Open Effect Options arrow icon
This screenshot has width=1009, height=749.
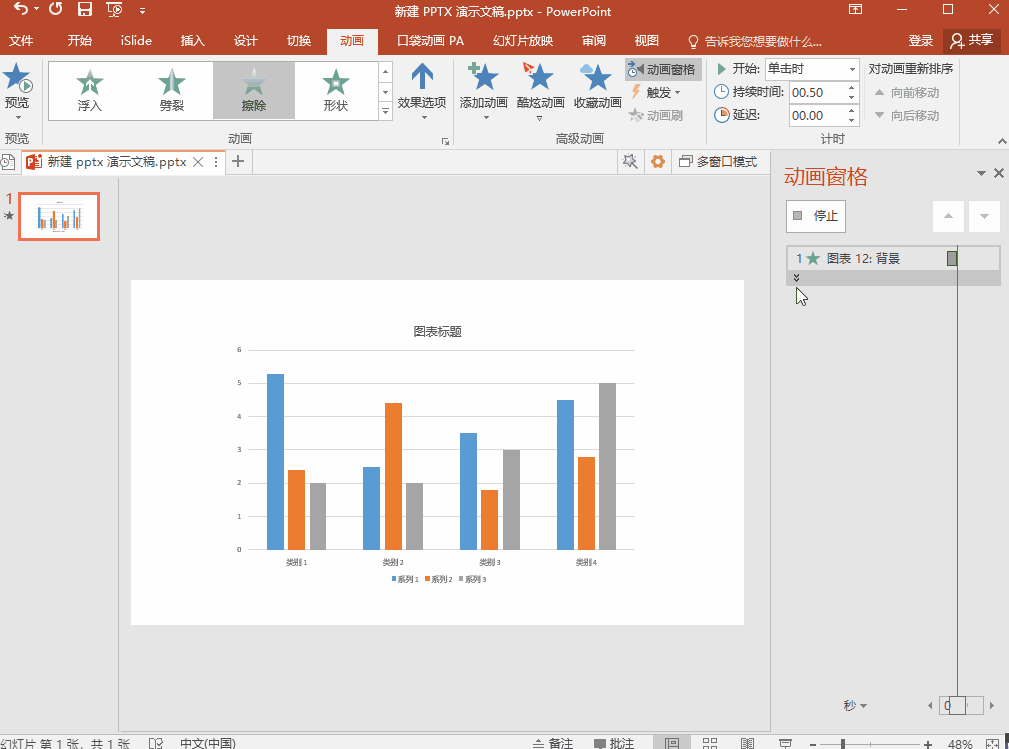click(x=422, y=78)
